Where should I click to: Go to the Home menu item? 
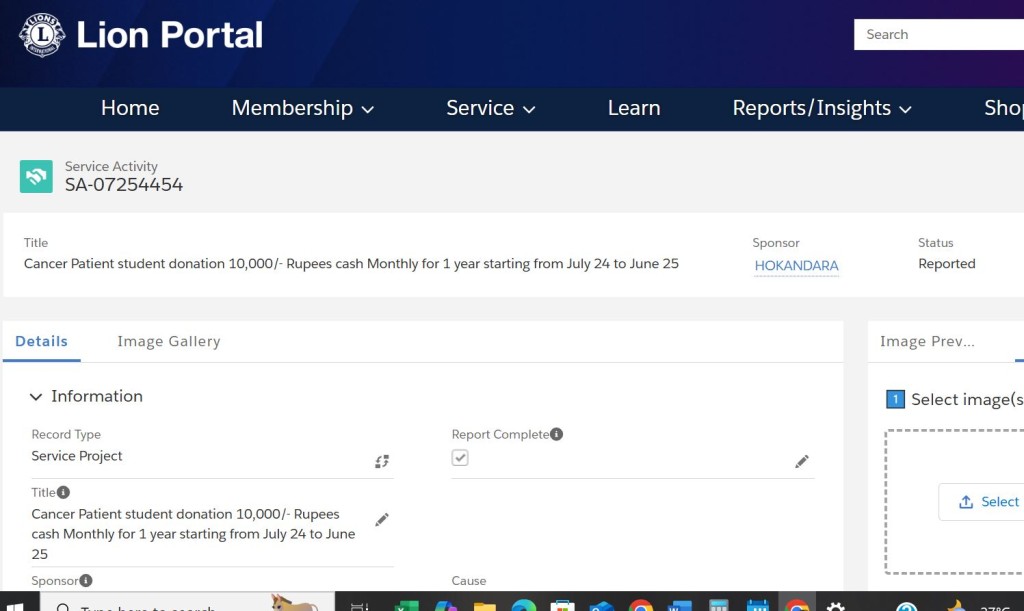coord(130,108)
